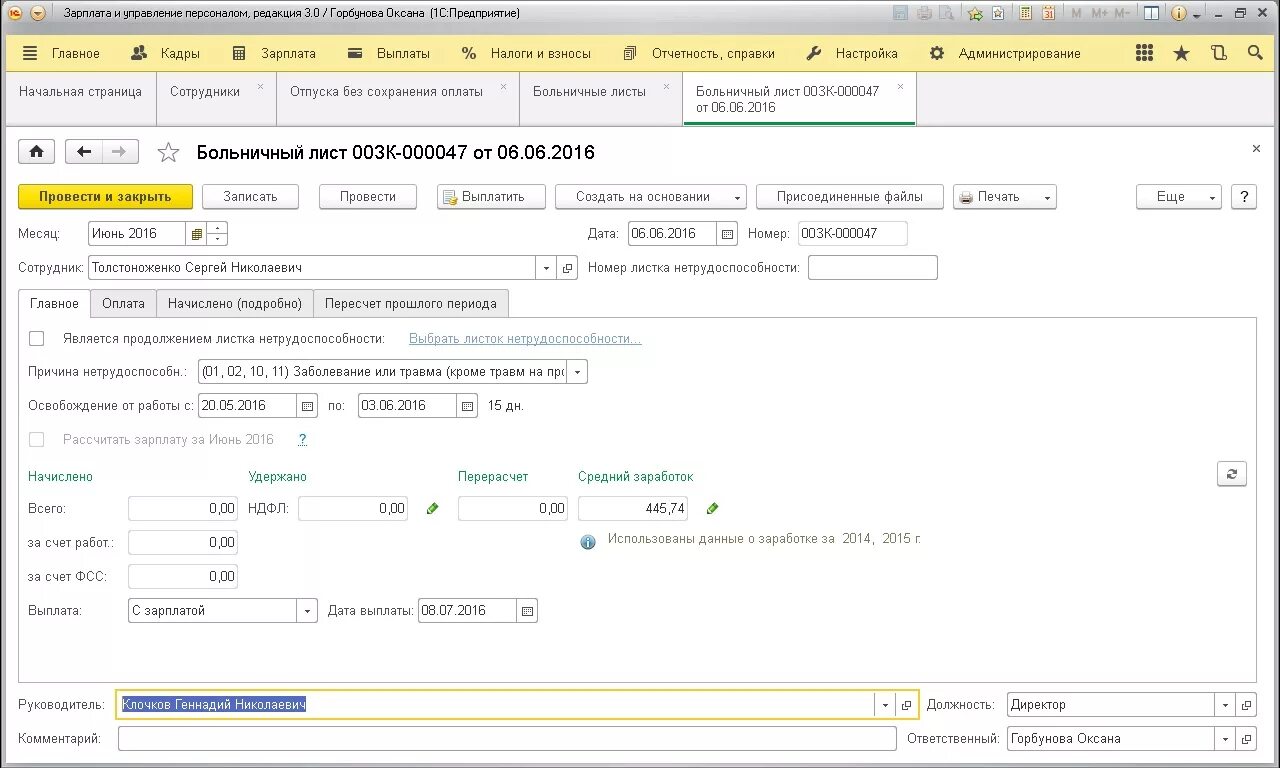The image size is (1280, 768).
Task: Toggle 'Рассчитать зарплату за Июнь 2016' checkbox
Action: [37, 440]
